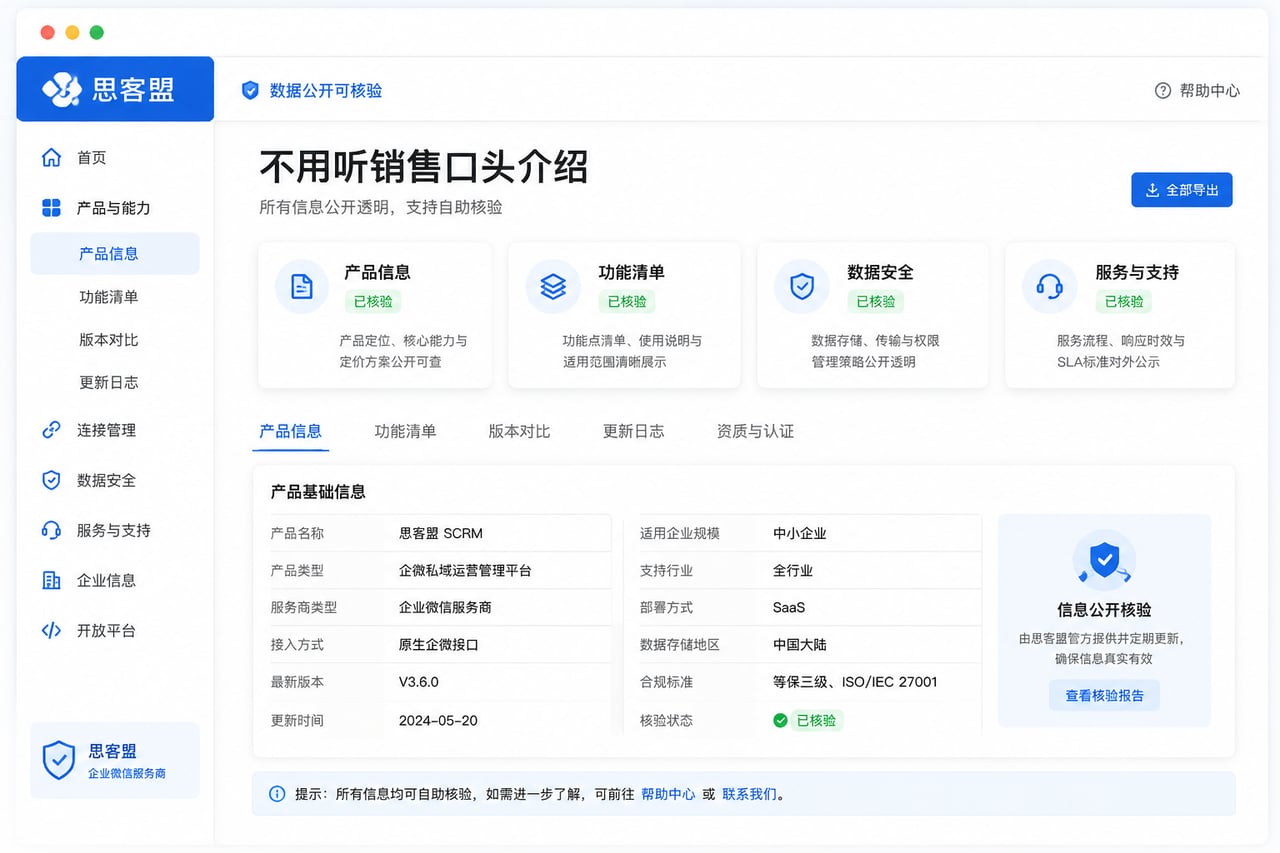
Task: Click the update date 2024-05-20
Action: point(436,720)
